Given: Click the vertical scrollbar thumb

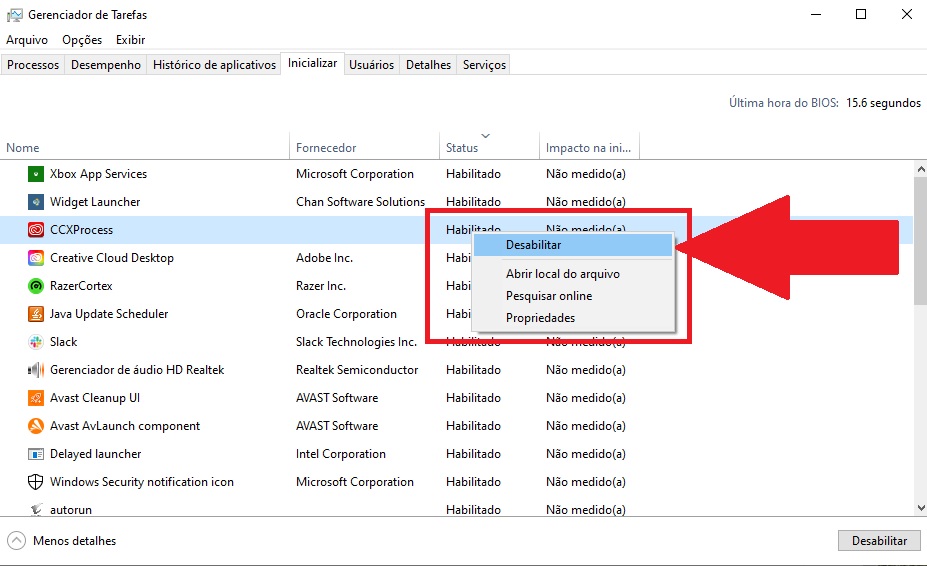Looking at the screenshot, I should (920, 240).
